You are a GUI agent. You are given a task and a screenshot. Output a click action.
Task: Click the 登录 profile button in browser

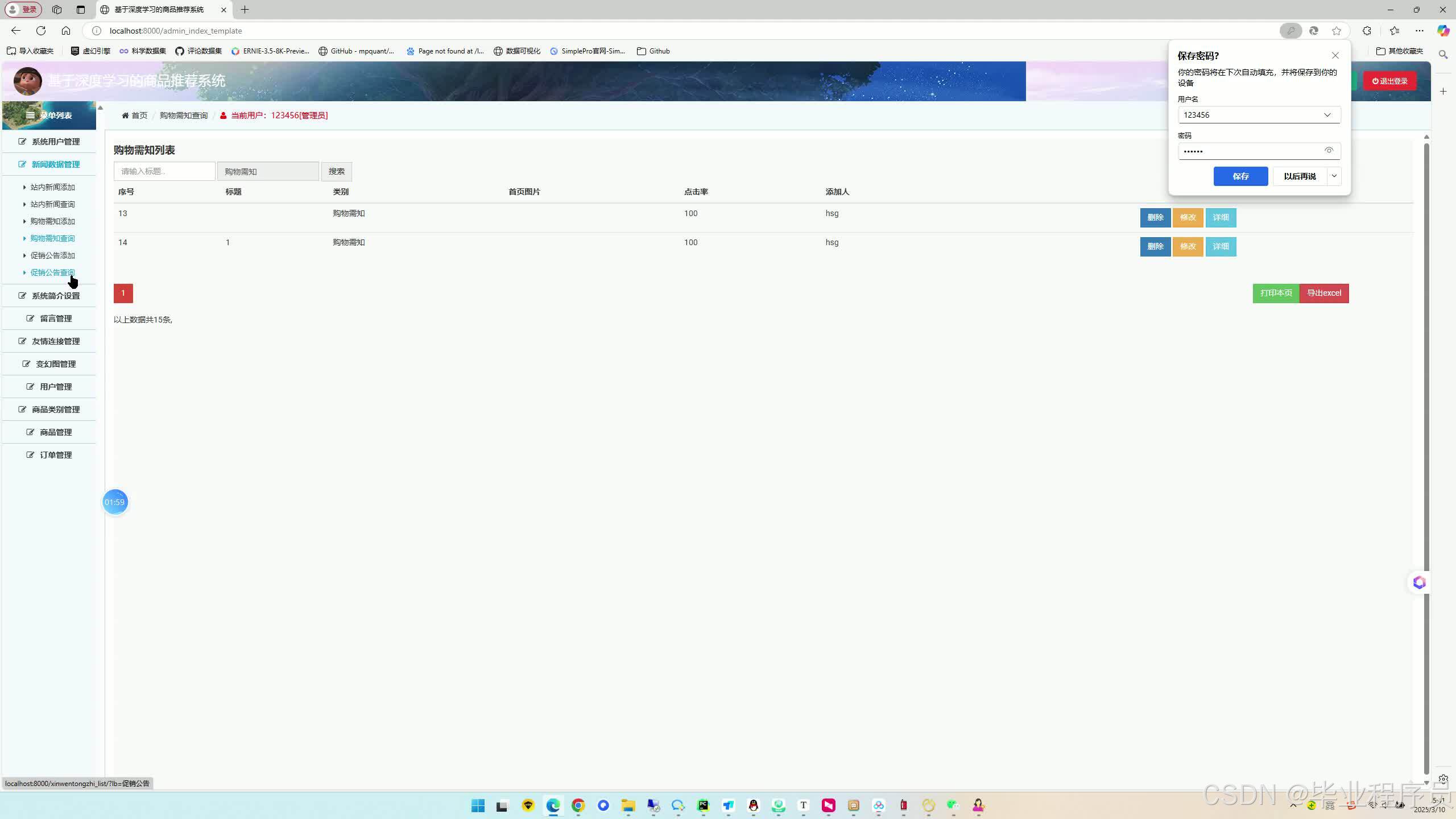(x=23, y=10)
